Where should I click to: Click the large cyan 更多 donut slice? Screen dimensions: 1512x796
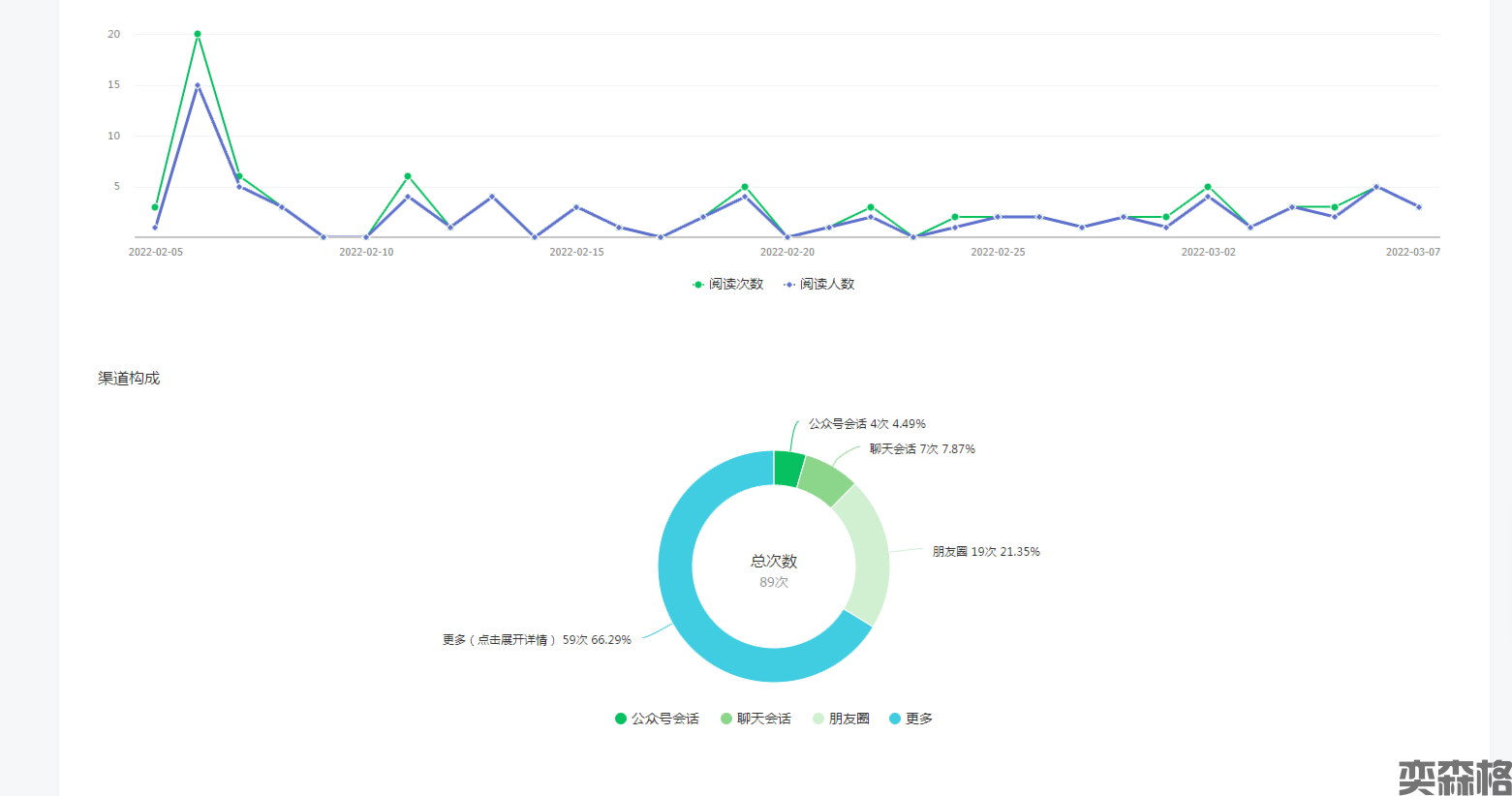coord(697,620)
